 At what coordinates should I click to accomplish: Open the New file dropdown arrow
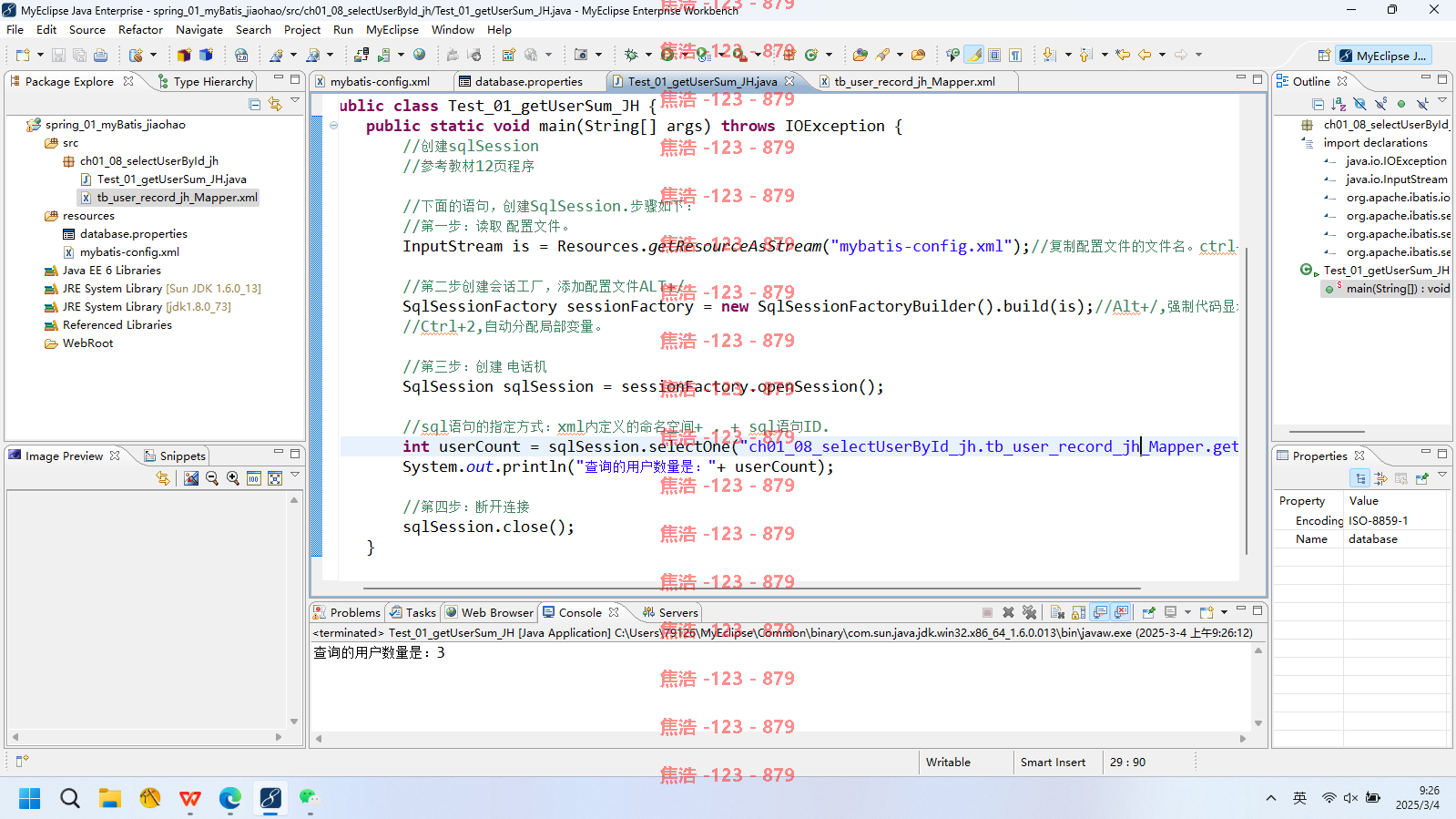pos(40,55)
